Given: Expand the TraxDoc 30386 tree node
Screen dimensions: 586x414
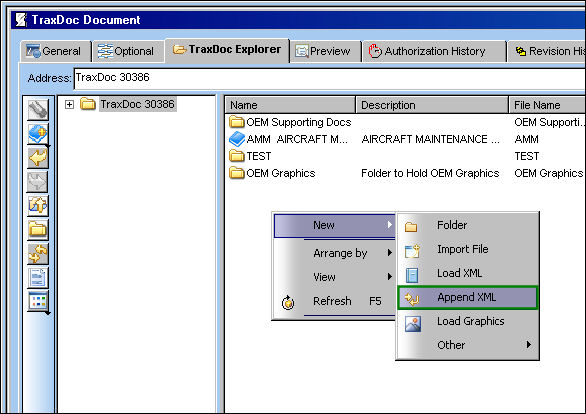Looking at the screenshot, I should 69,104.
